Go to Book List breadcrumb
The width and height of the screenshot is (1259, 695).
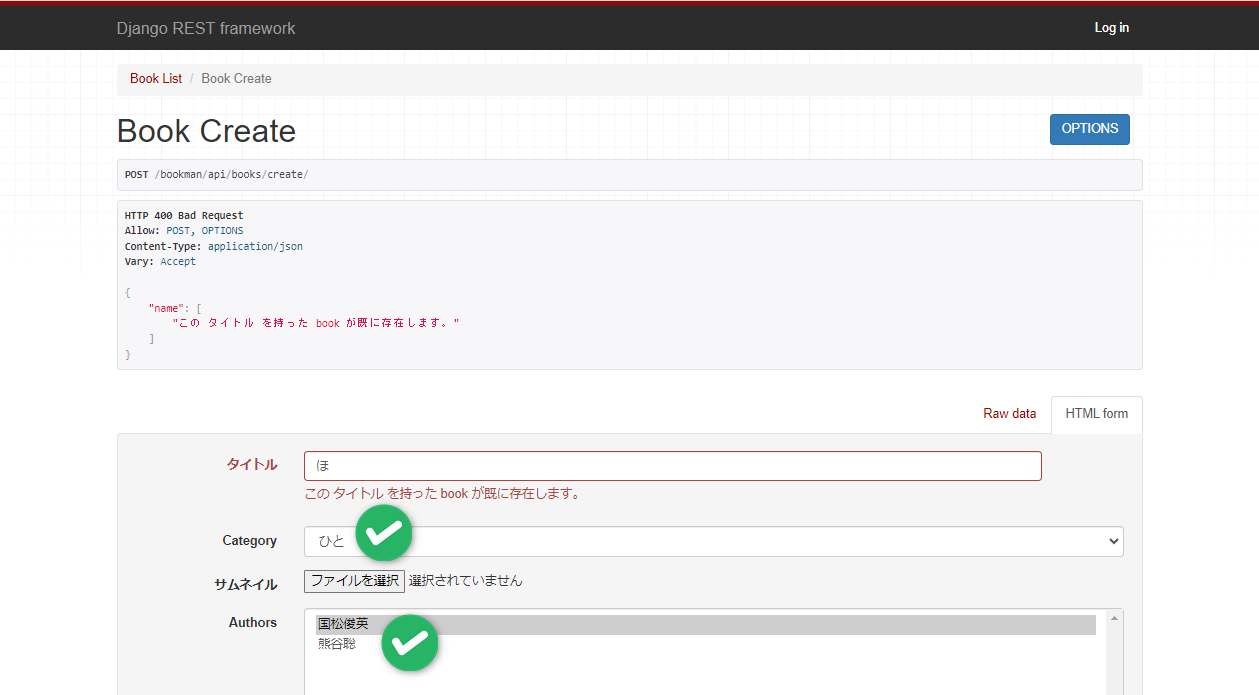(156, 79)
